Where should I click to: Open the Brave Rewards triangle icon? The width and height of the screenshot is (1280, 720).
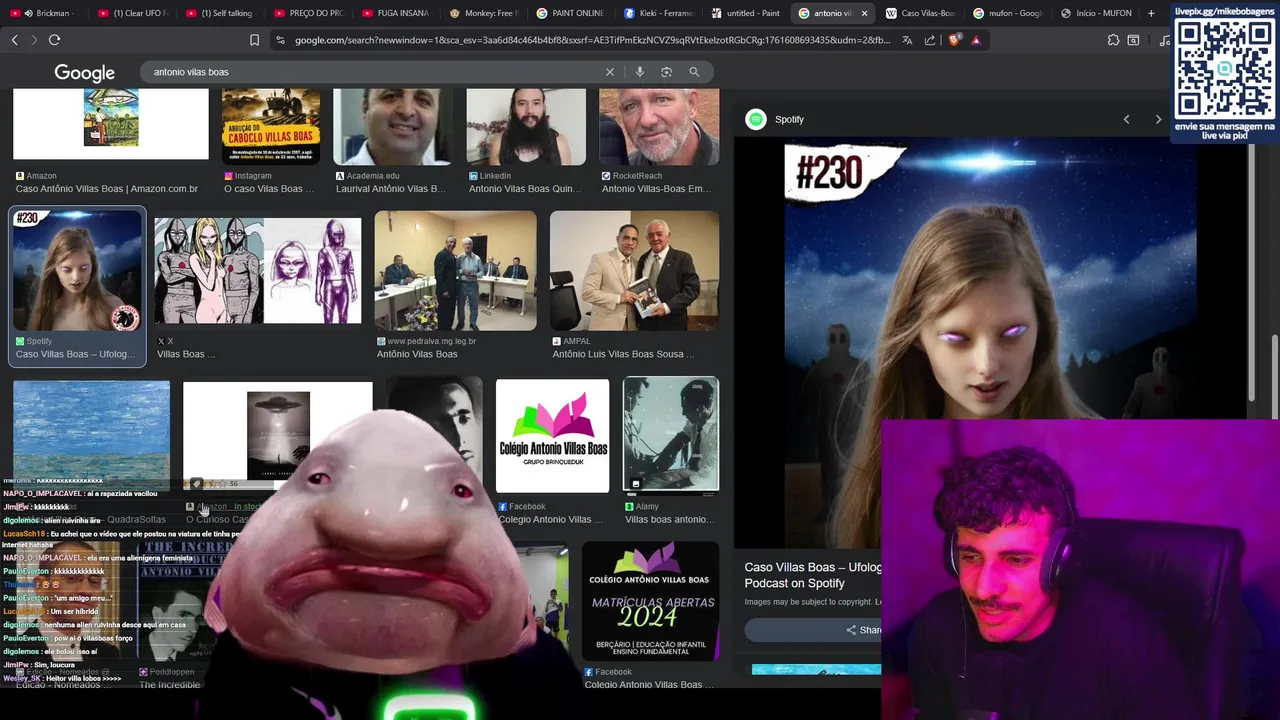(x=976, y=40)
